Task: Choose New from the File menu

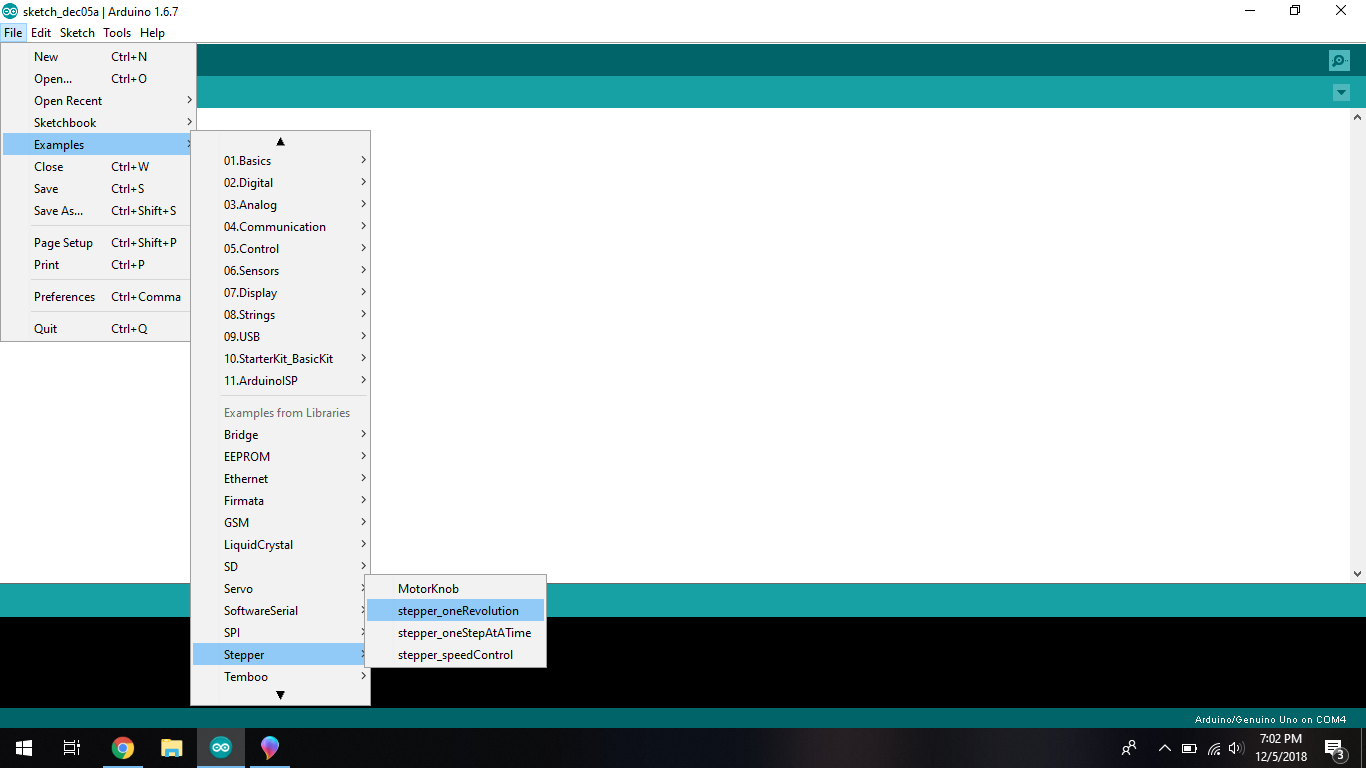Action: [x=98, y=57]
